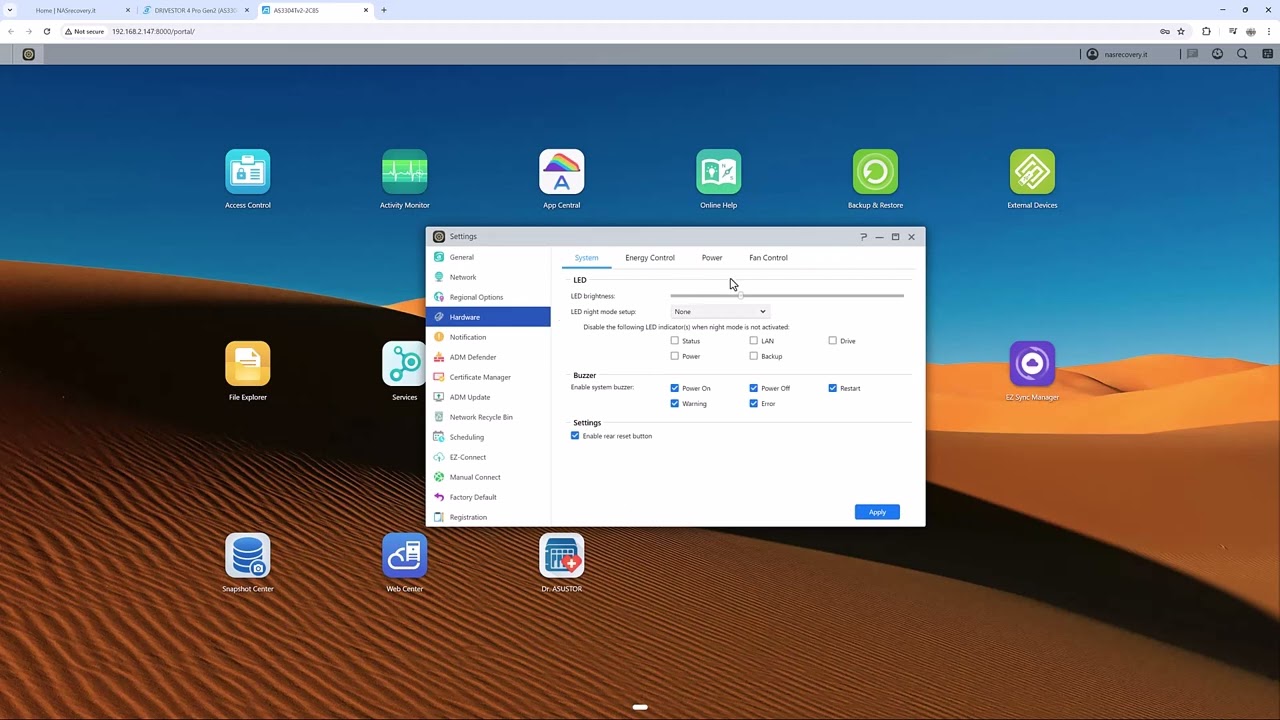
Task: Open ADM Update in sidebar
Action: point(488,397)
